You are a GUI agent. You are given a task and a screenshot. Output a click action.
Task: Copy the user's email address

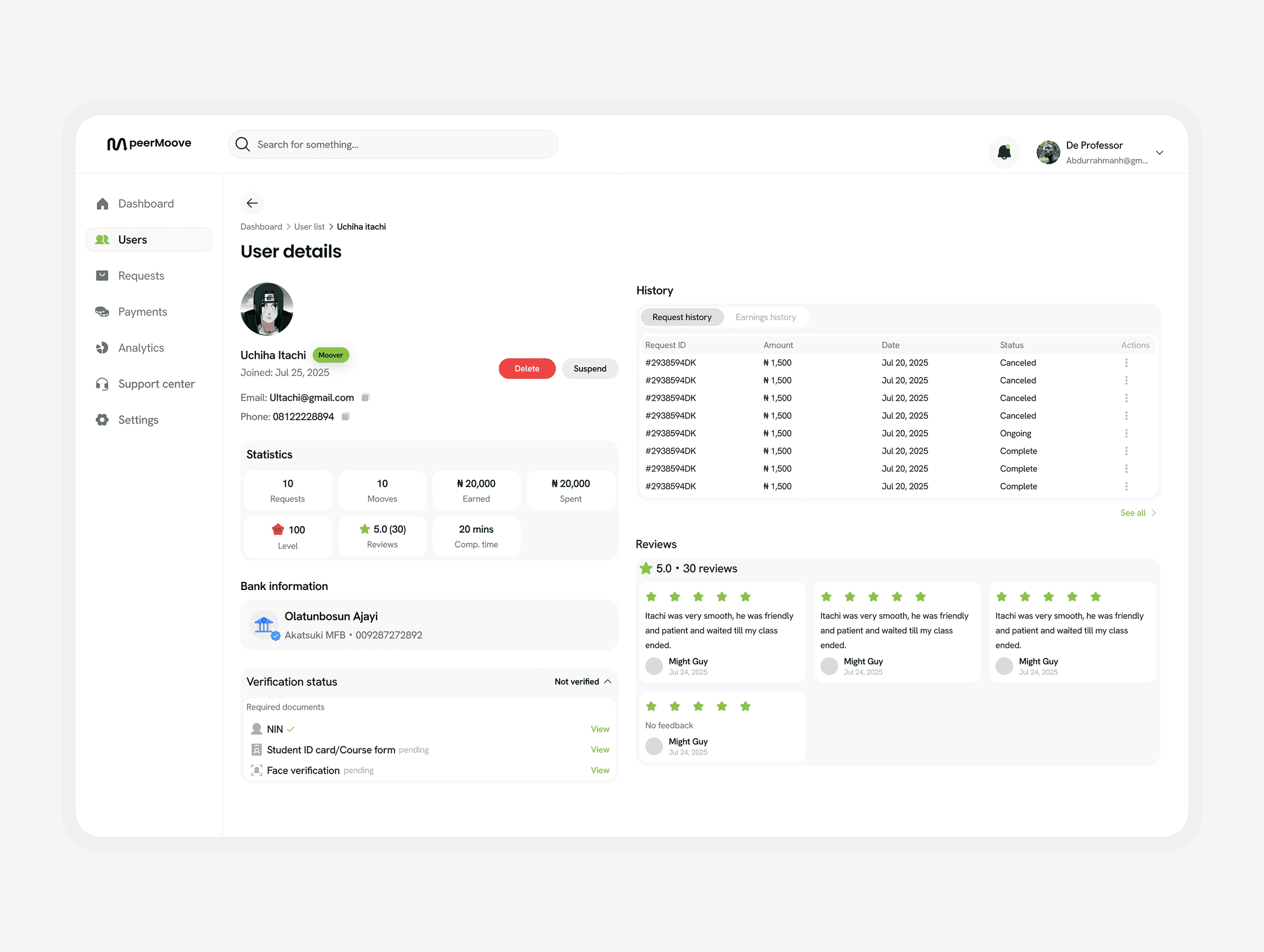click(x=366, y=398)
